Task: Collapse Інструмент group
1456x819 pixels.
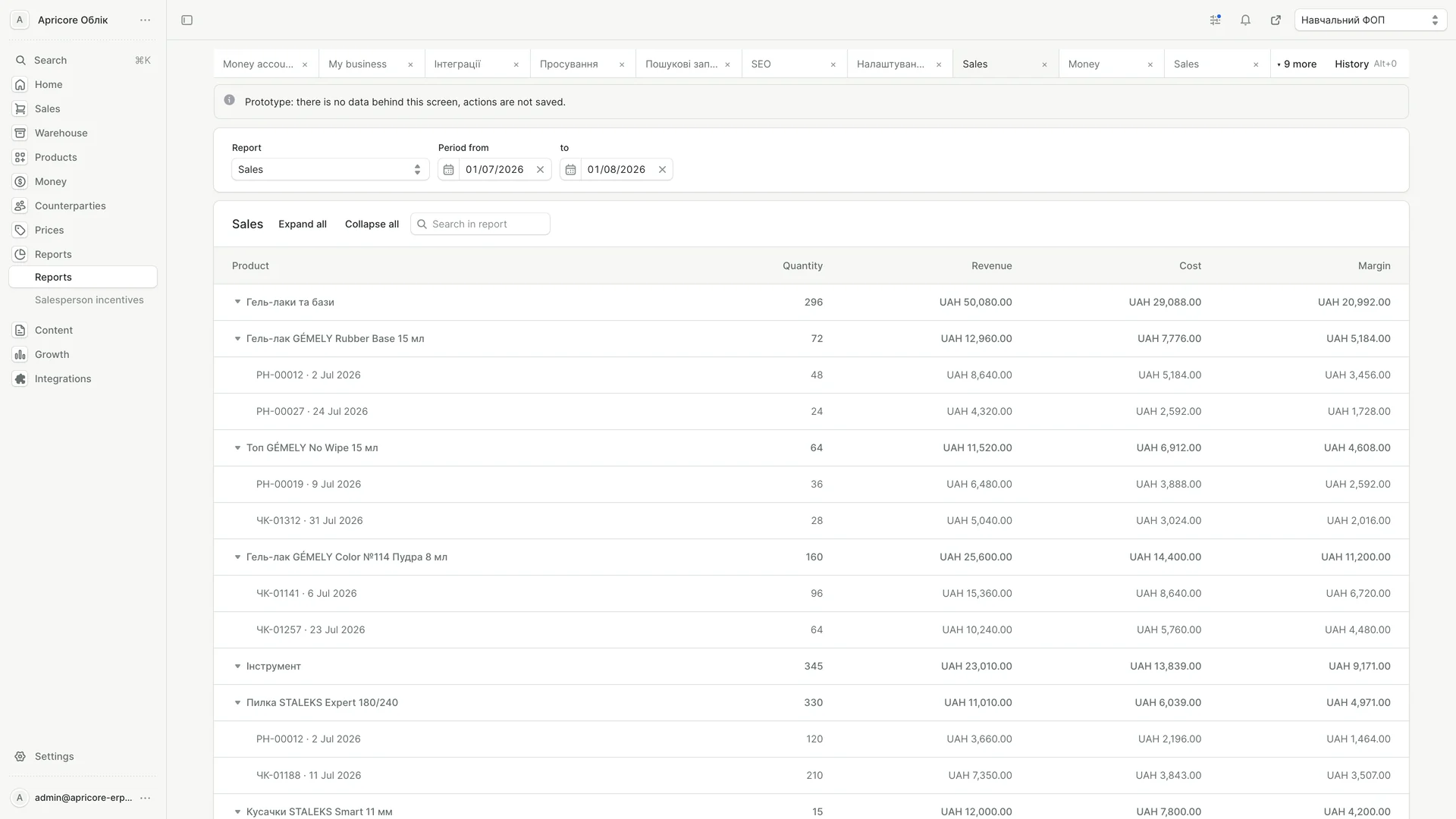Action: tap(237, 666)
